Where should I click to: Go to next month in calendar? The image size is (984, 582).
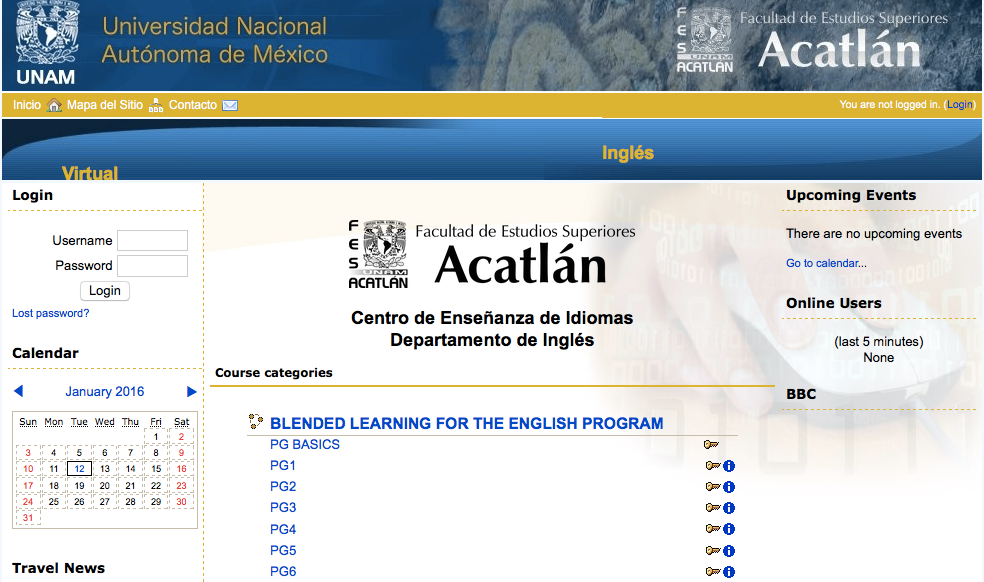191,392
